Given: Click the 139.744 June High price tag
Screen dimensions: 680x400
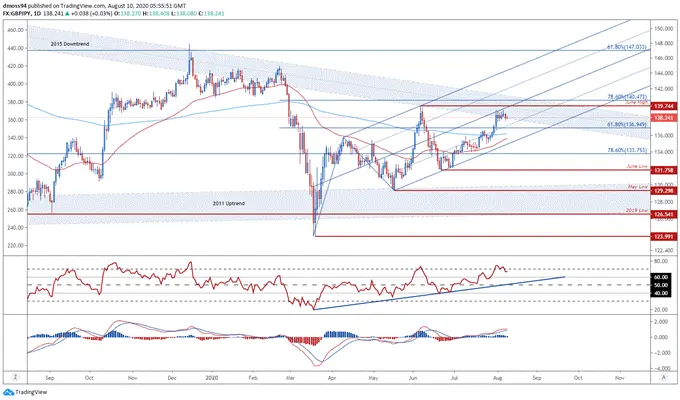Looking at the screenshot, I should pos(663,106).
